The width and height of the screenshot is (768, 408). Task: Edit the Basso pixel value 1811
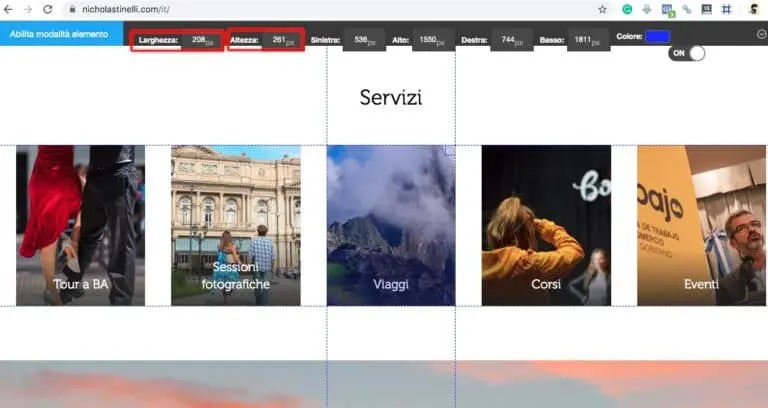pos(589,40)
